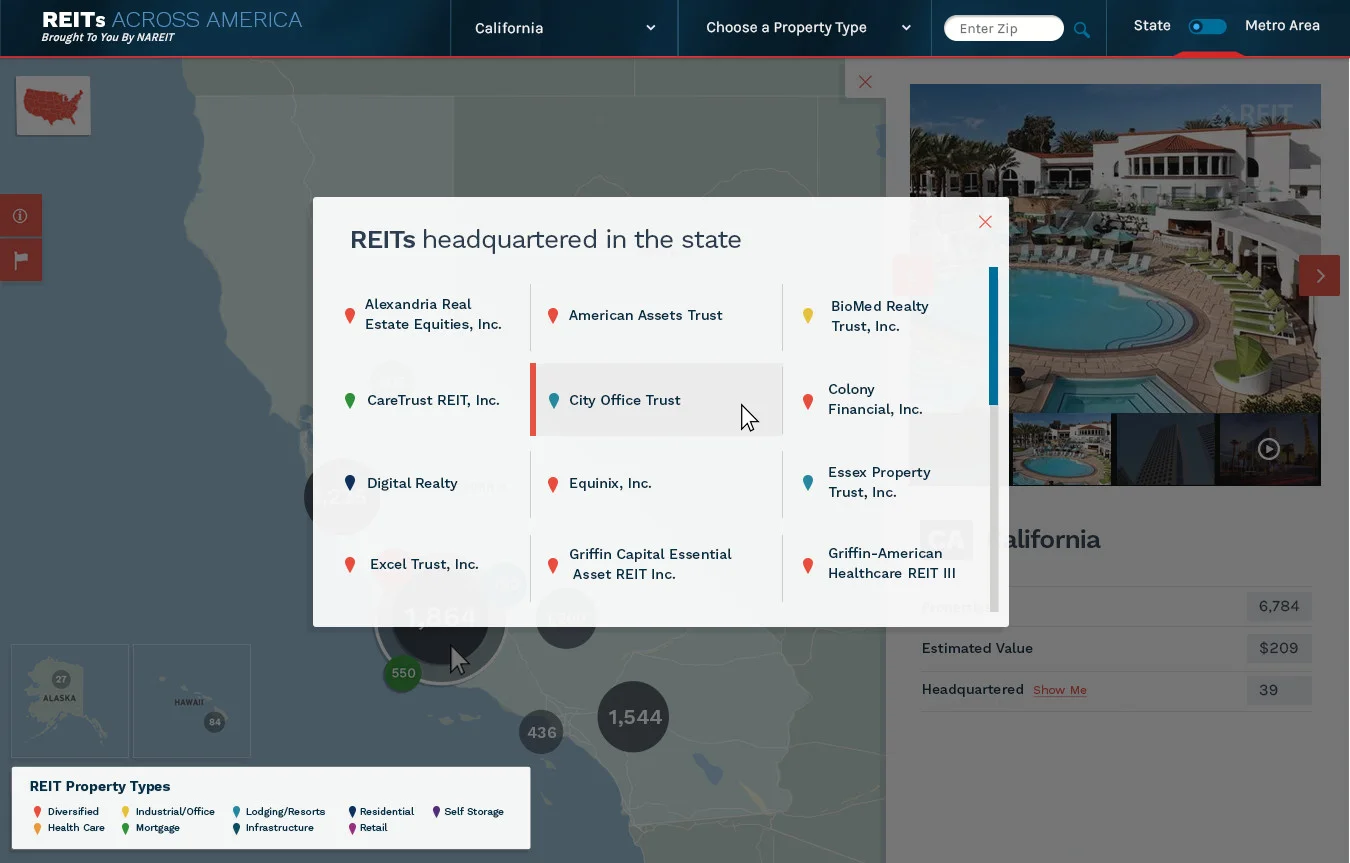The width and height of the screenshot is (1350, 863).
Task: Open Choose a Property Type dropdown
Action: point(807,28)
